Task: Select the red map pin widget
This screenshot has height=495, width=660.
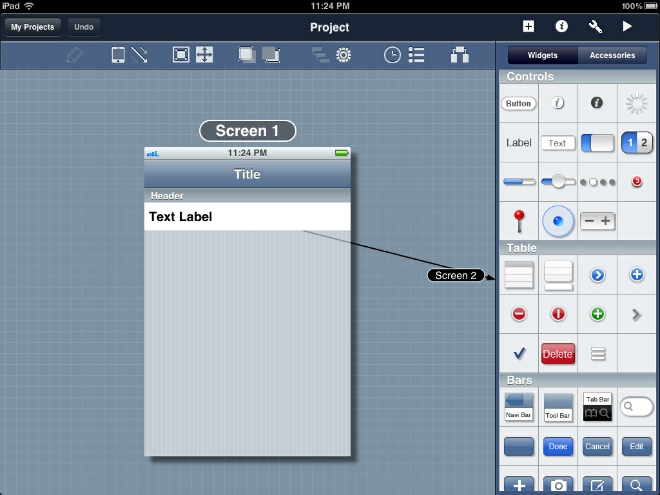Action: (x=519, y=221)
